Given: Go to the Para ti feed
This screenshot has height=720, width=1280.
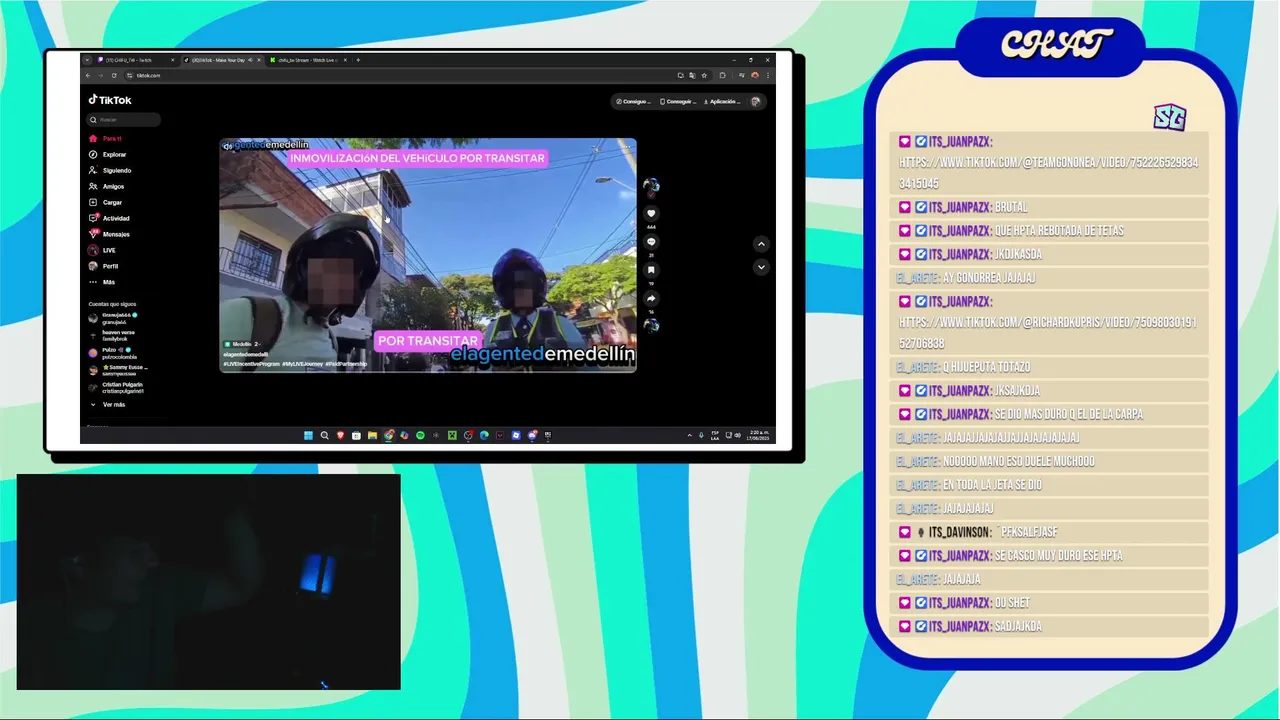Looking at the screenshot, I should pos(105,139).
